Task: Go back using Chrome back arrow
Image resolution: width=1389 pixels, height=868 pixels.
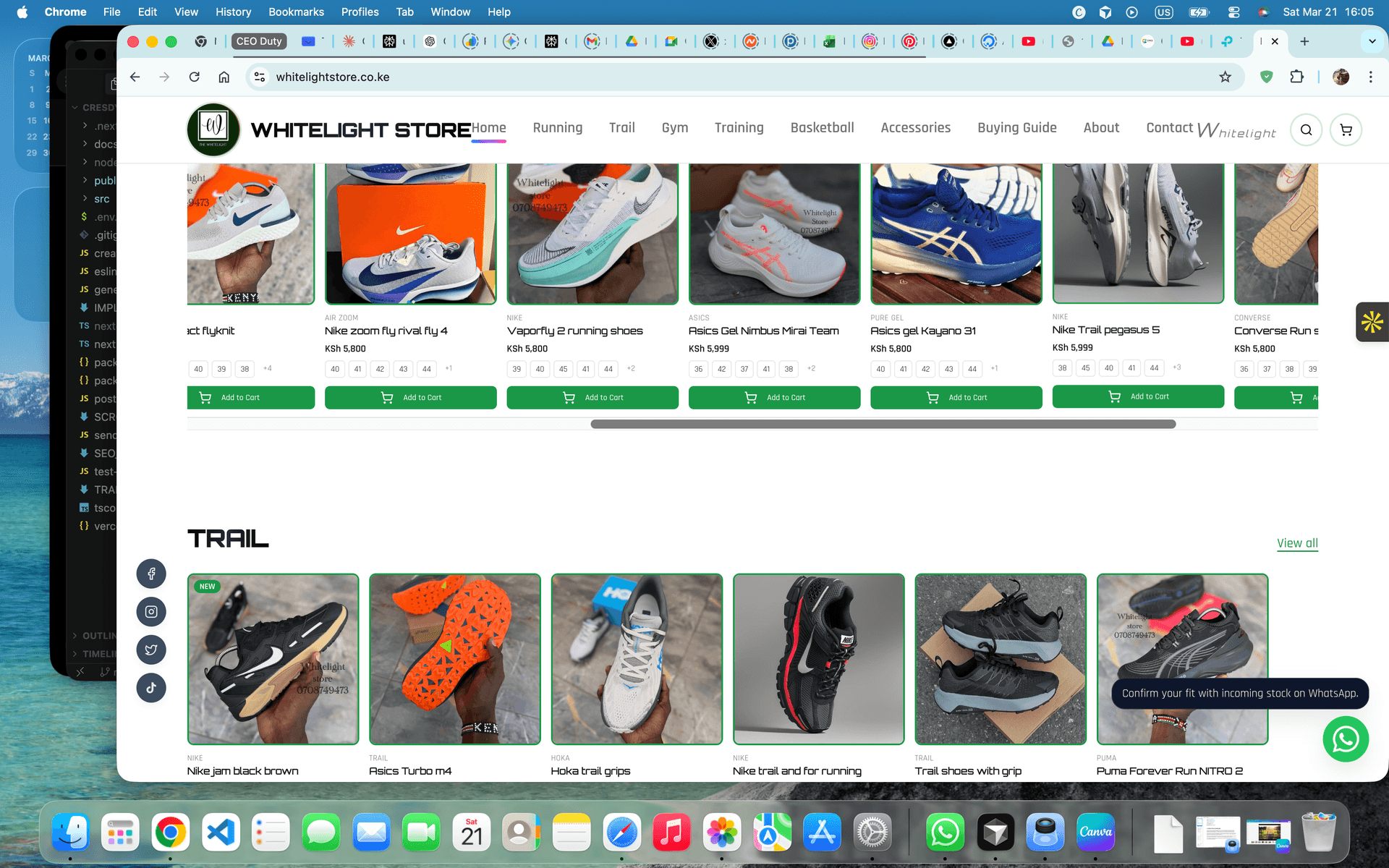Action: click(x=135, y=77)
